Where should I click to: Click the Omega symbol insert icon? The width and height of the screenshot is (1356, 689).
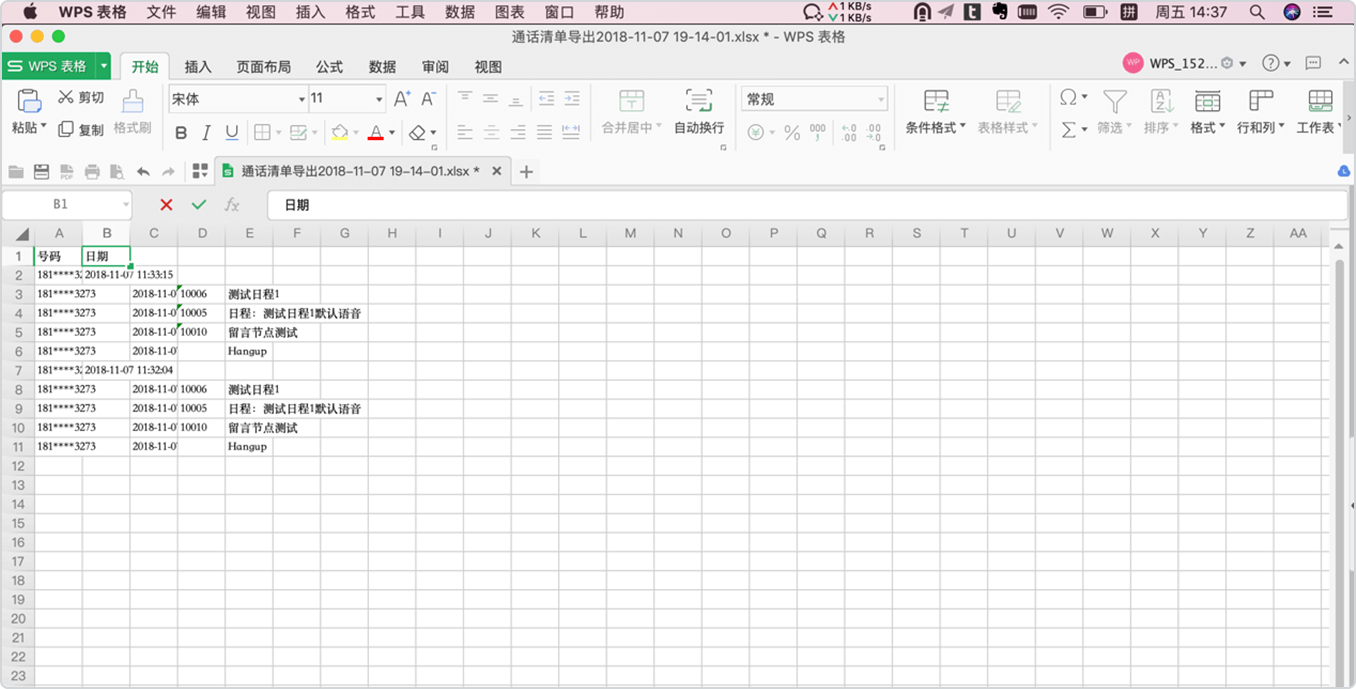(1068, 97)
